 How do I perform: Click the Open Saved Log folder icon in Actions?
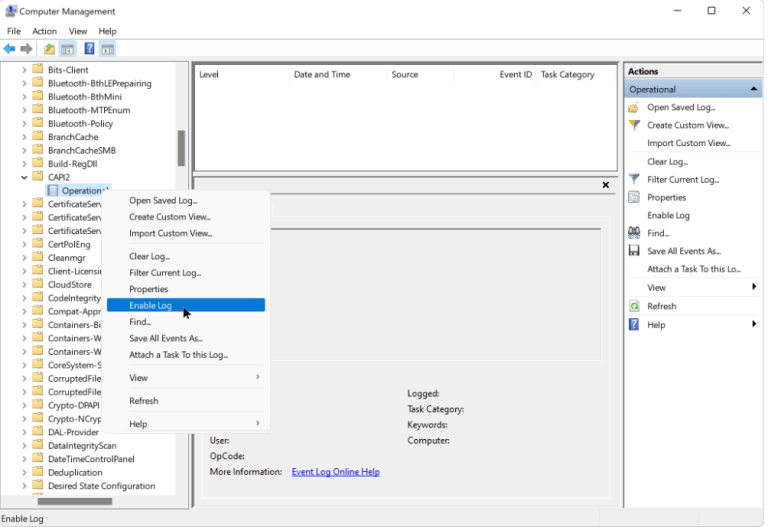634,107
